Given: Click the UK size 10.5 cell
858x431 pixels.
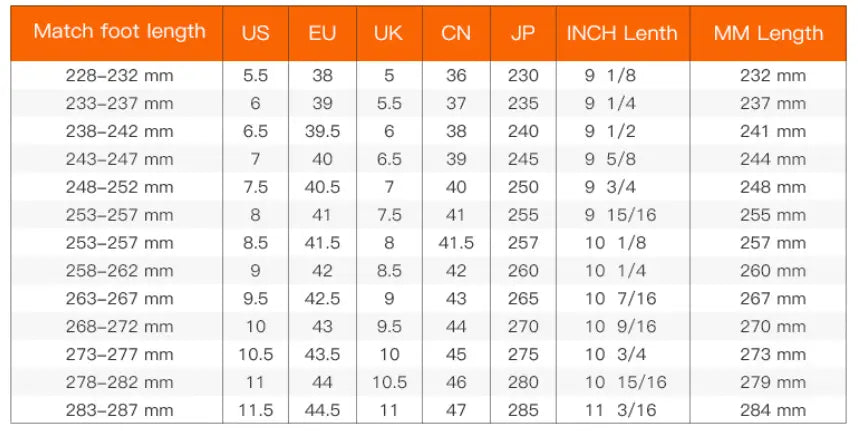Looking at the screenshot, I should coord(389,382).
